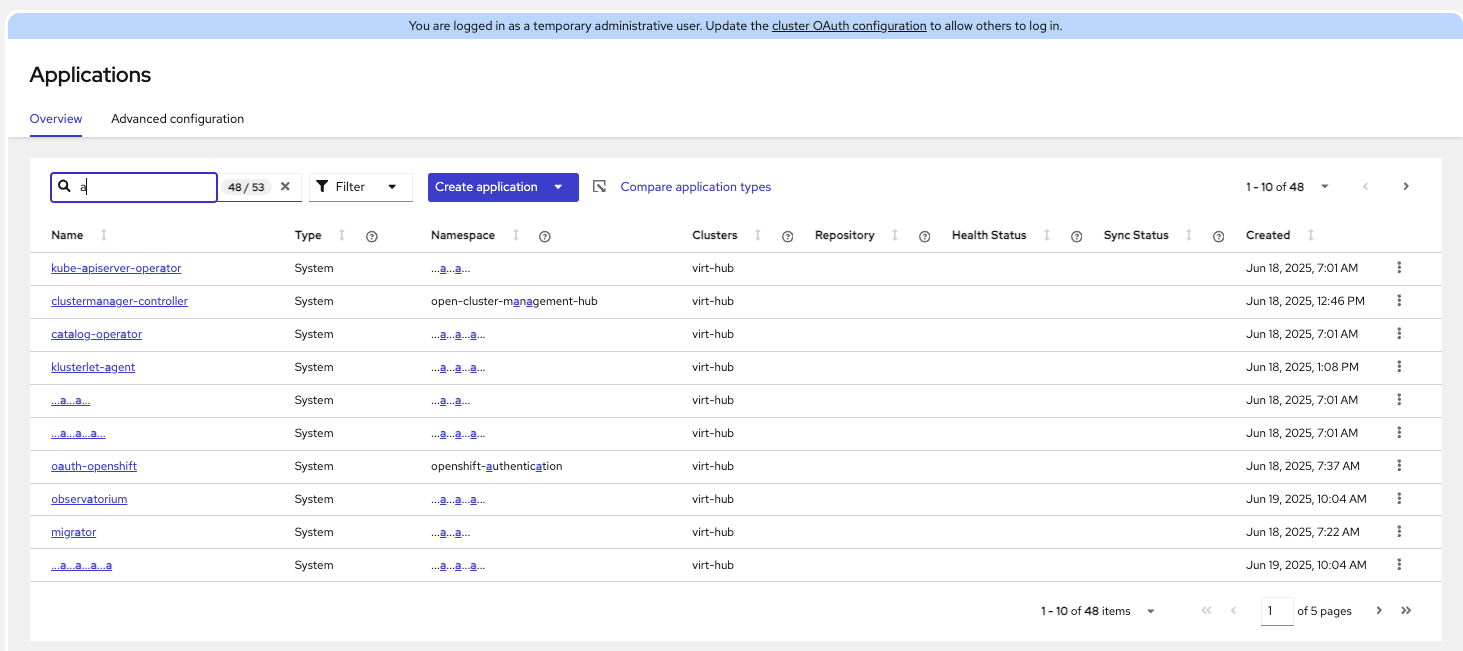
Task: Clear the search field with the X icon
Action: (285, 187)
